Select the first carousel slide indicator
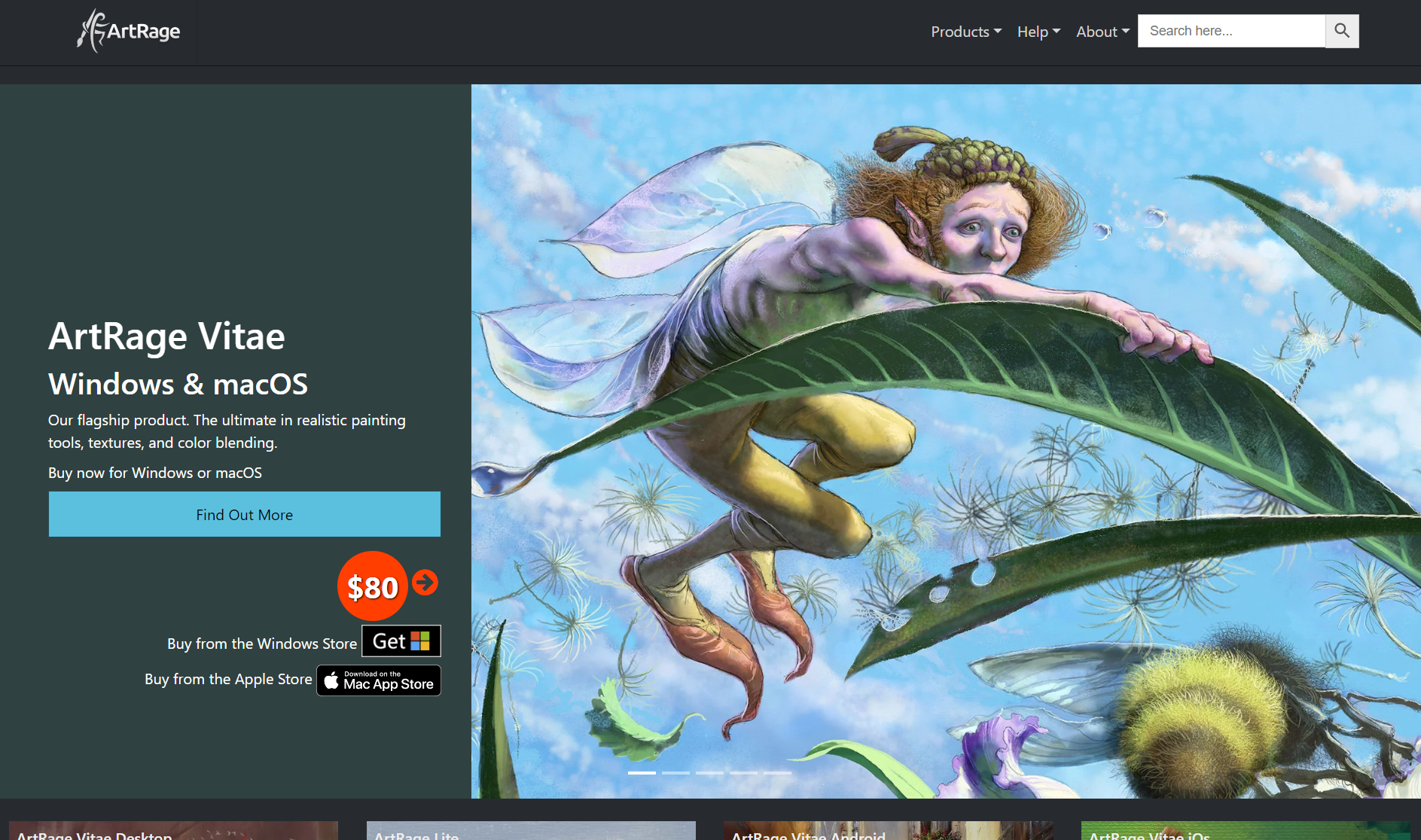This screenshot has height=840, width=1421. [642, 773]
